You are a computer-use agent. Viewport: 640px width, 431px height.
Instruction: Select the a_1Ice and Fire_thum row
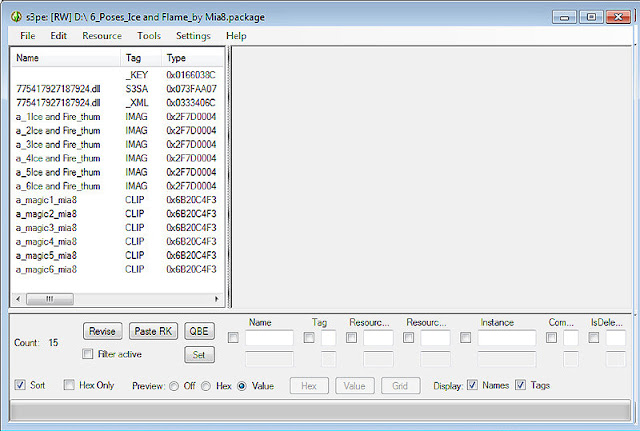(116, 117)
